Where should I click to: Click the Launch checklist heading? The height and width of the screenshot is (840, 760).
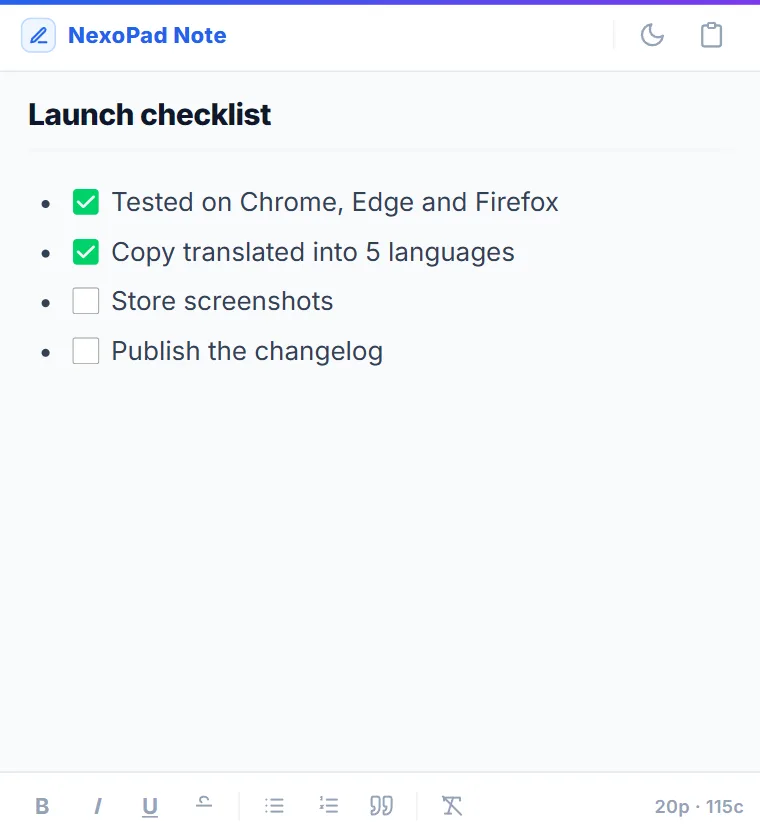[150, 114]
